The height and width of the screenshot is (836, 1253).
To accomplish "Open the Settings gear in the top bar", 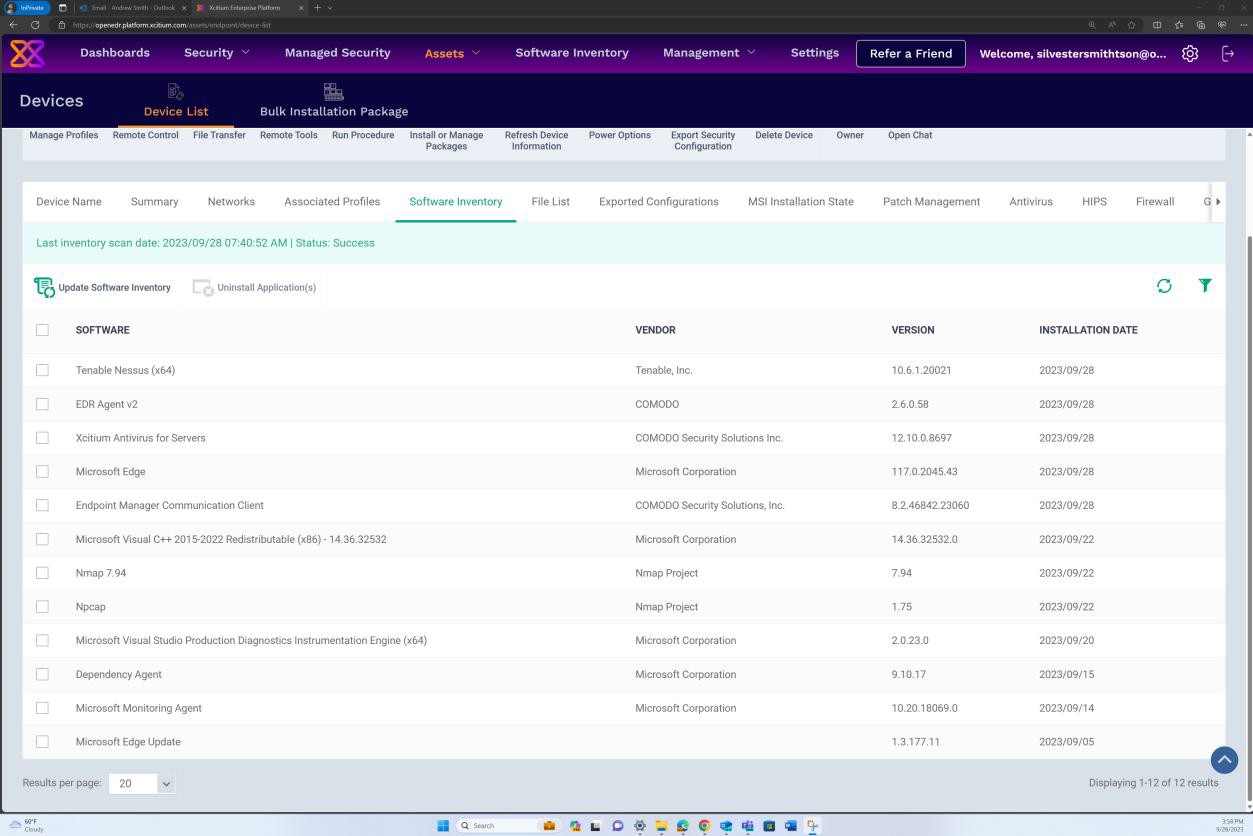I will click(1189, 53).
